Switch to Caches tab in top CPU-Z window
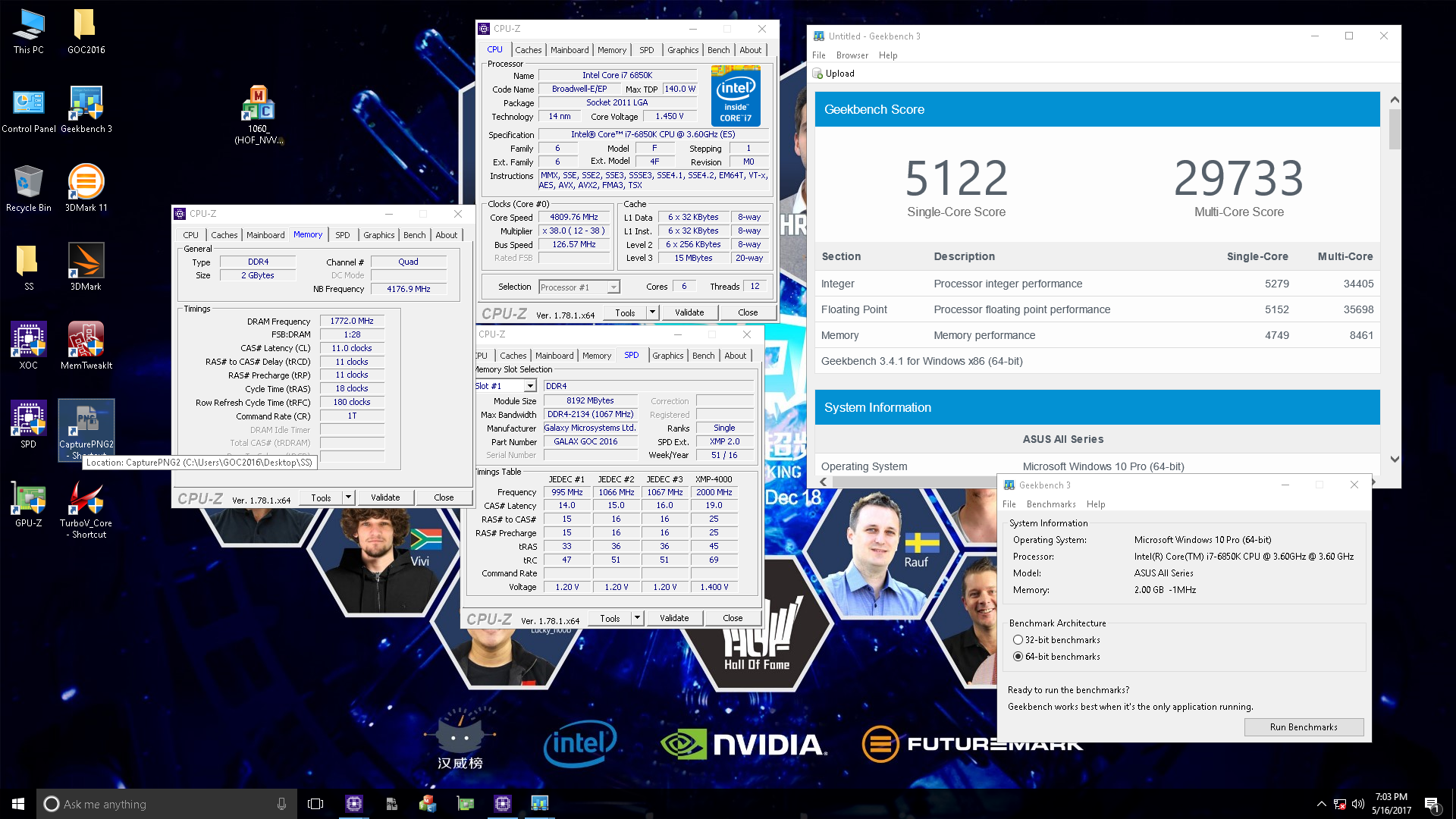This screenshot has height=819, width=1456. [x=528, y=50]
